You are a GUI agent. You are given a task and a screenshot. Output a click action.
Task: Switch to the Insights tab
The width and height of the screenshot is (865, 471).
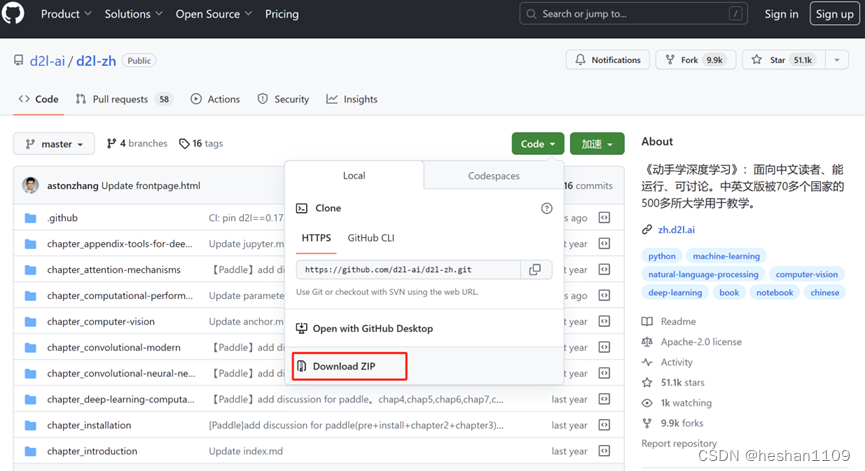coord(352,99)
